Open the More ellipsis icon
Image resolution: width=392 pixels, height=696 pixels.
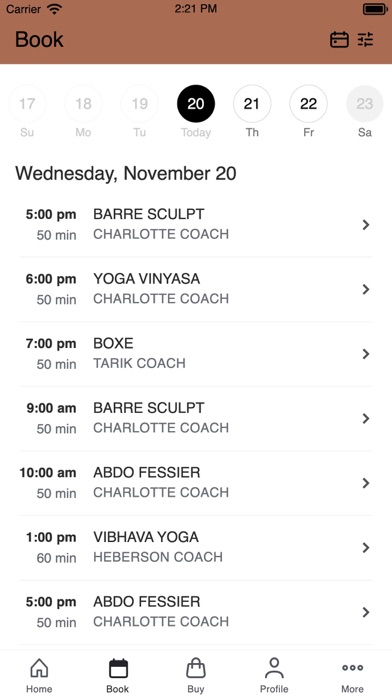pos(352,668)
